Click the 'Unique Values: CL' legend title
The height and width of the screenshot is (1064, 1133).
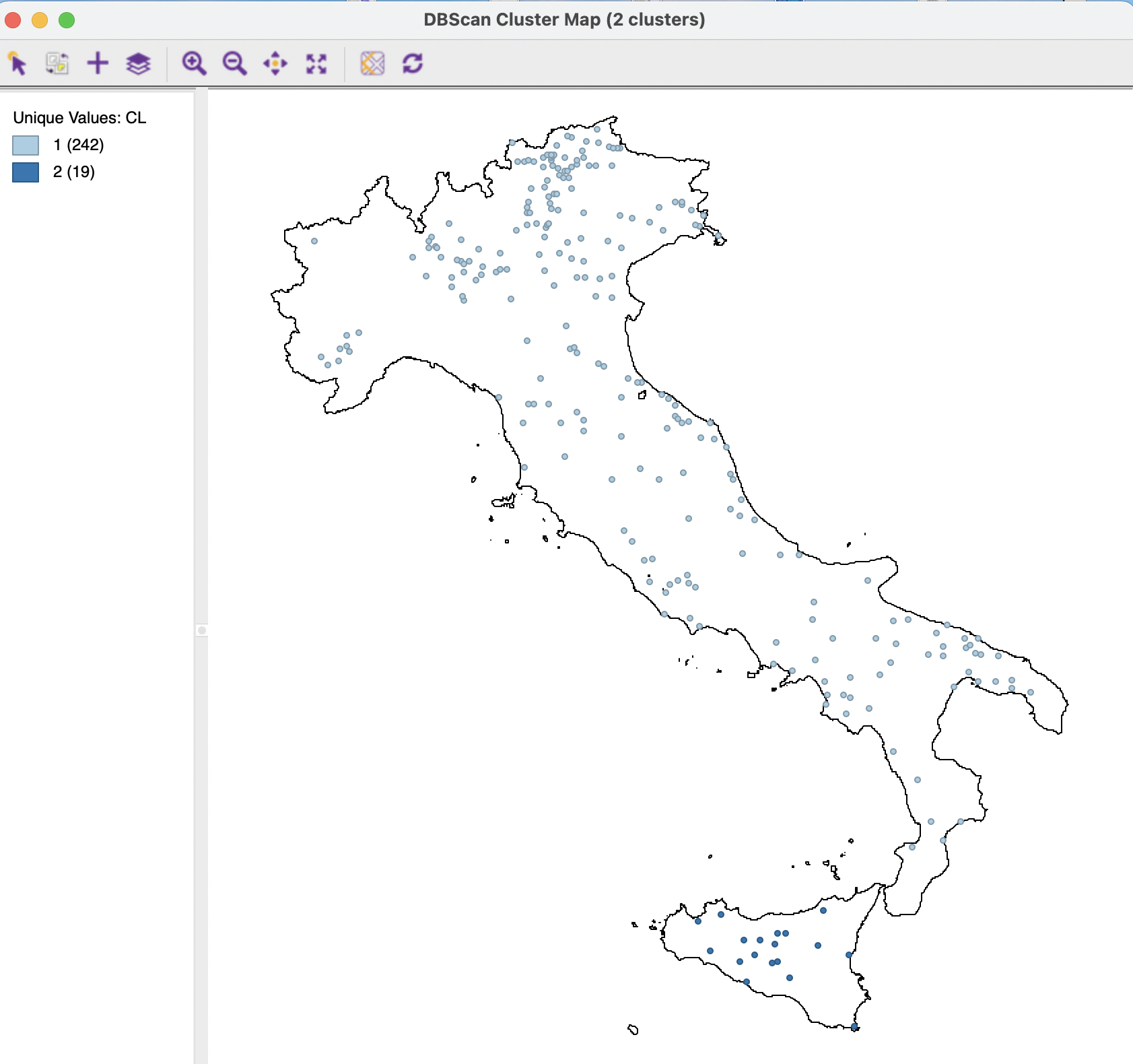79,118
